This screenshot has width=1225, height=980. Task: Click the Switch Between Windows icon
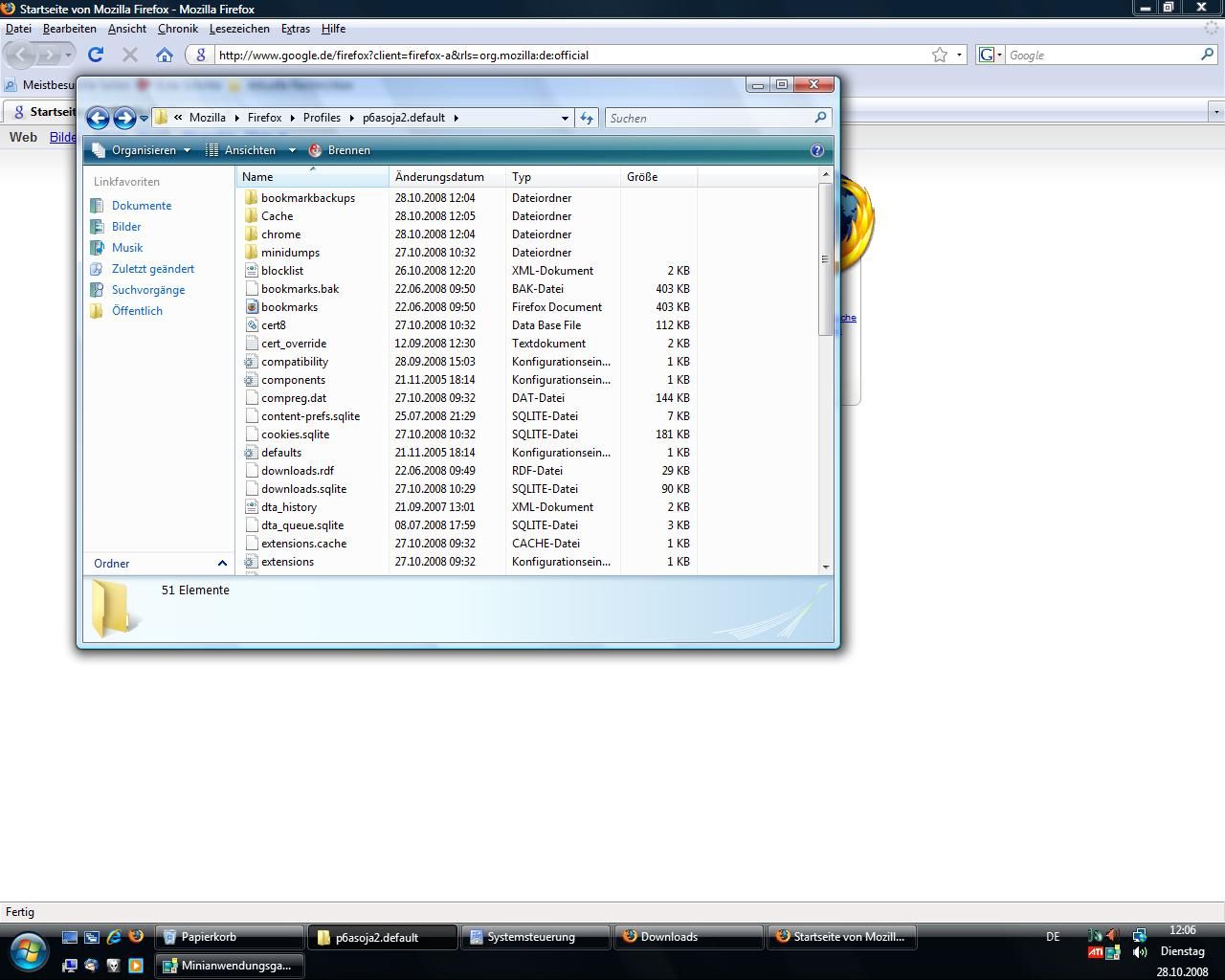point(92,937)
